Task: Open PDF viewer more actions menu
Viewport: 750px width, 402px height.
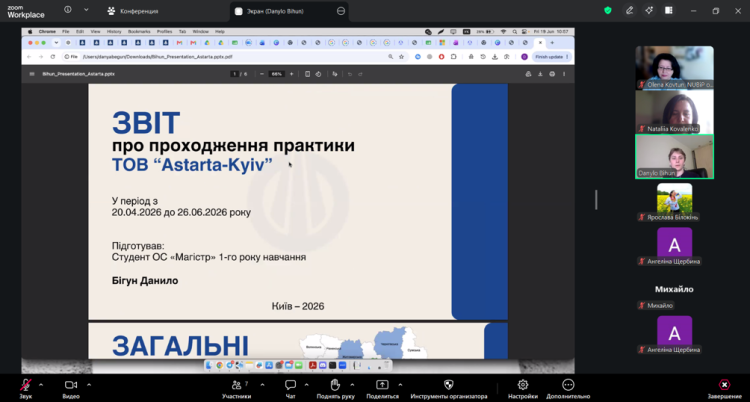Action: (564, 74)
